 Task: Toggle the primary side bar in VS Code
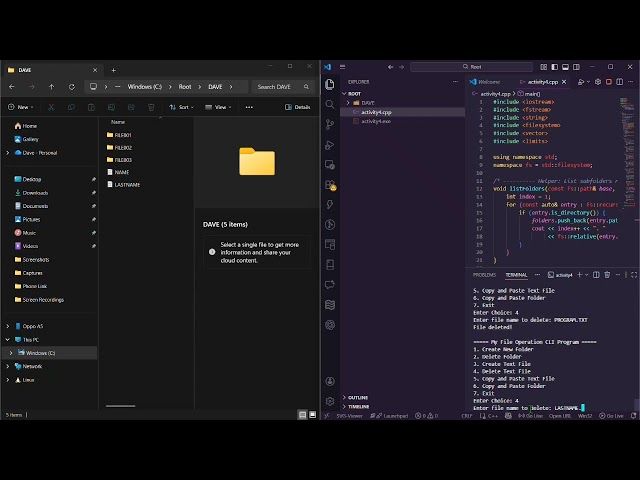pos(555,67)
